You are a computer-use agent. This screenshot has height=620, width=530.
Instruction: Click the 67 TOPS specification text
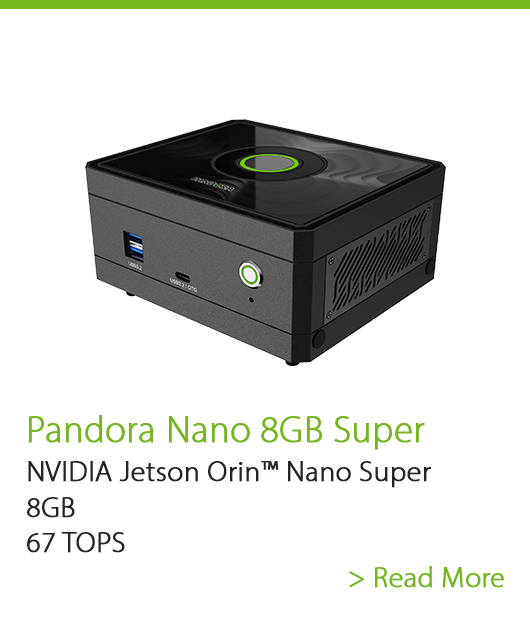click(x=76, y=542)
